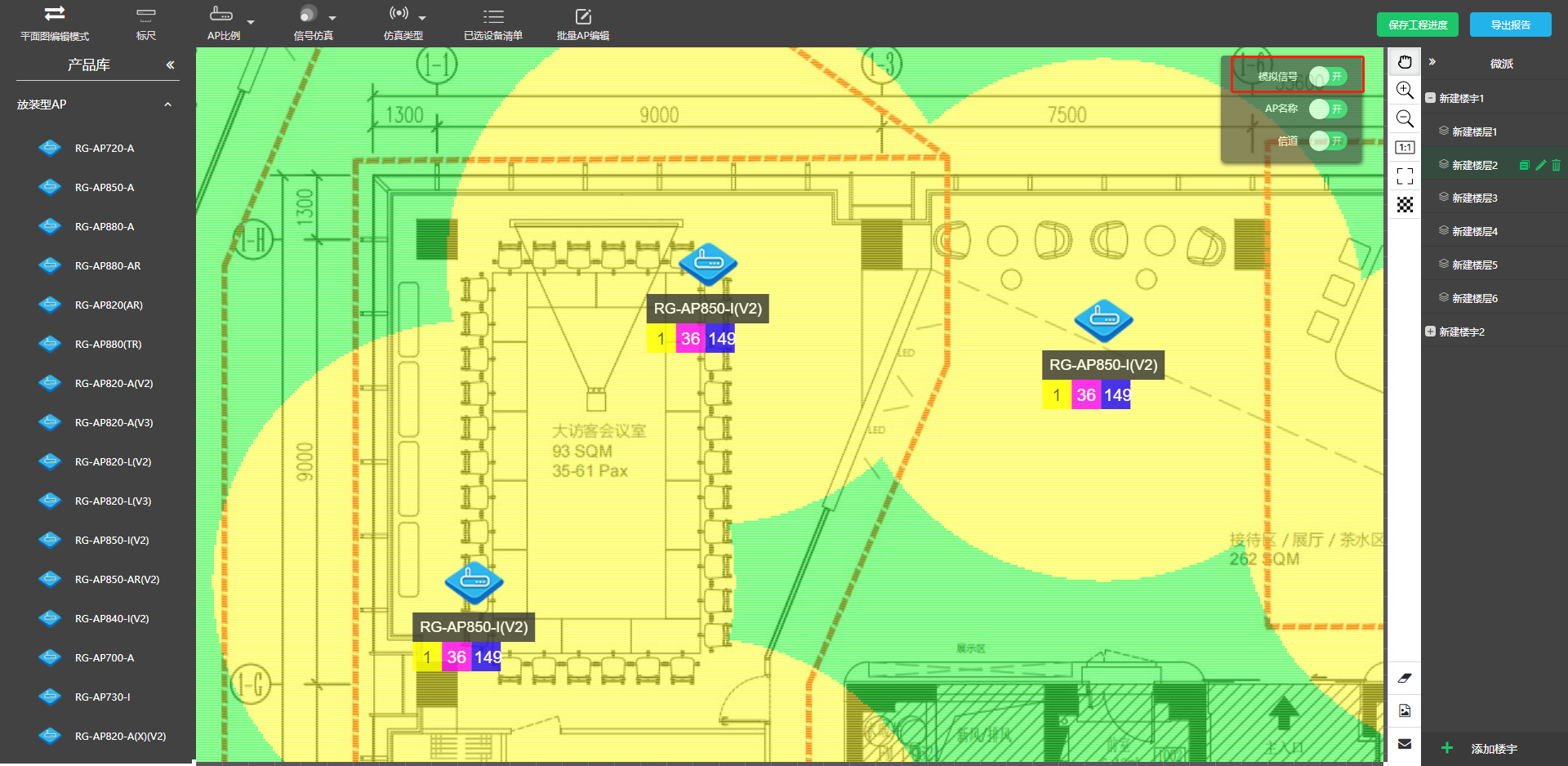Click the zoom in magnifier
Viewport: 1568px width, 766px height.
tap(1405, 90)
